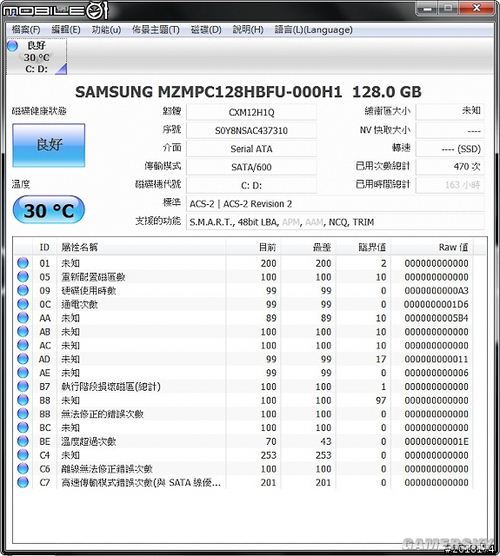Click raw value 0000000005B4

(x=436, y=318)
